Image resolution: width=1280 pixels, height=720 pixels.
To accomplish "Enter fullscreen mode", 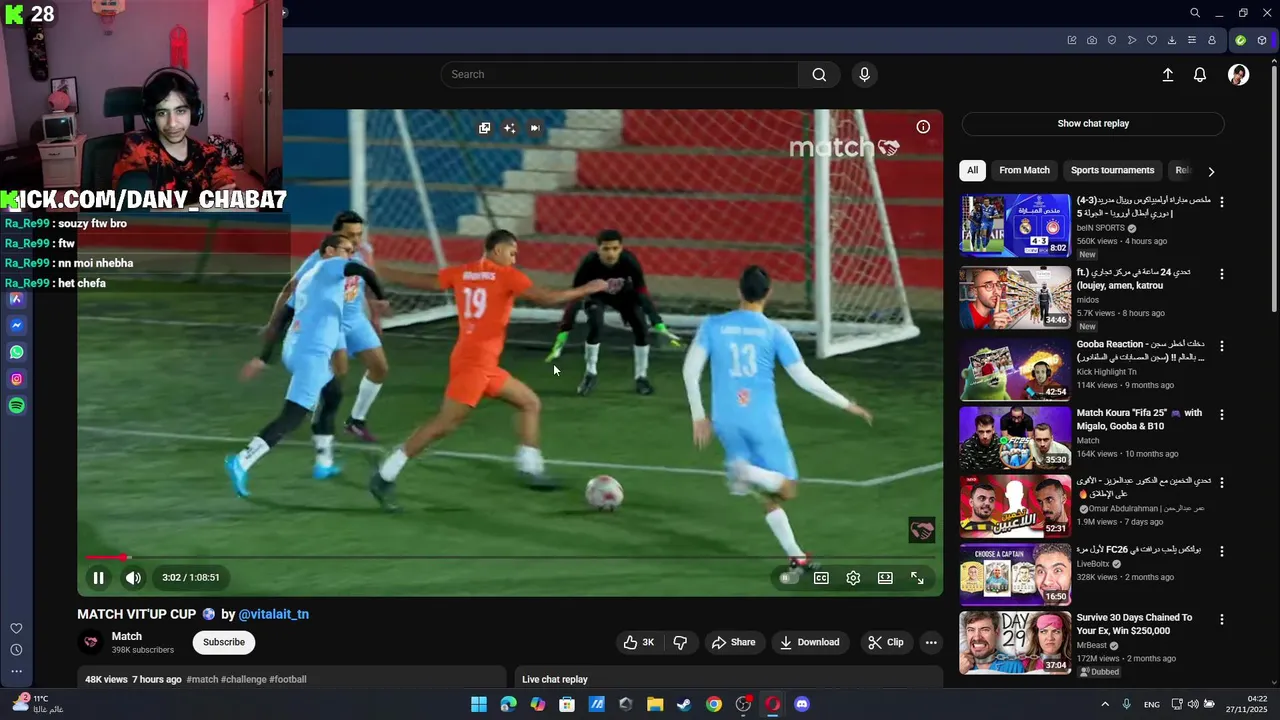I will pos(917,578).
